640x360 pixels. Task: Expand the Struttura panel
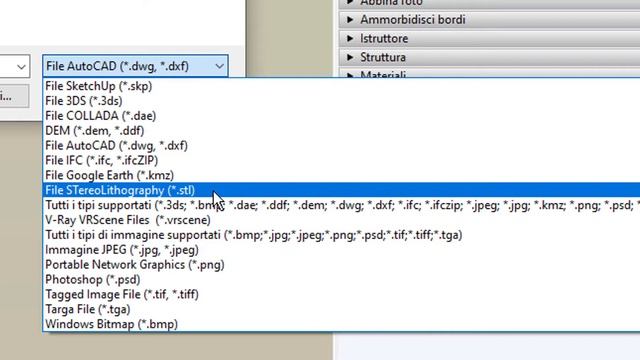pos(489,57)
